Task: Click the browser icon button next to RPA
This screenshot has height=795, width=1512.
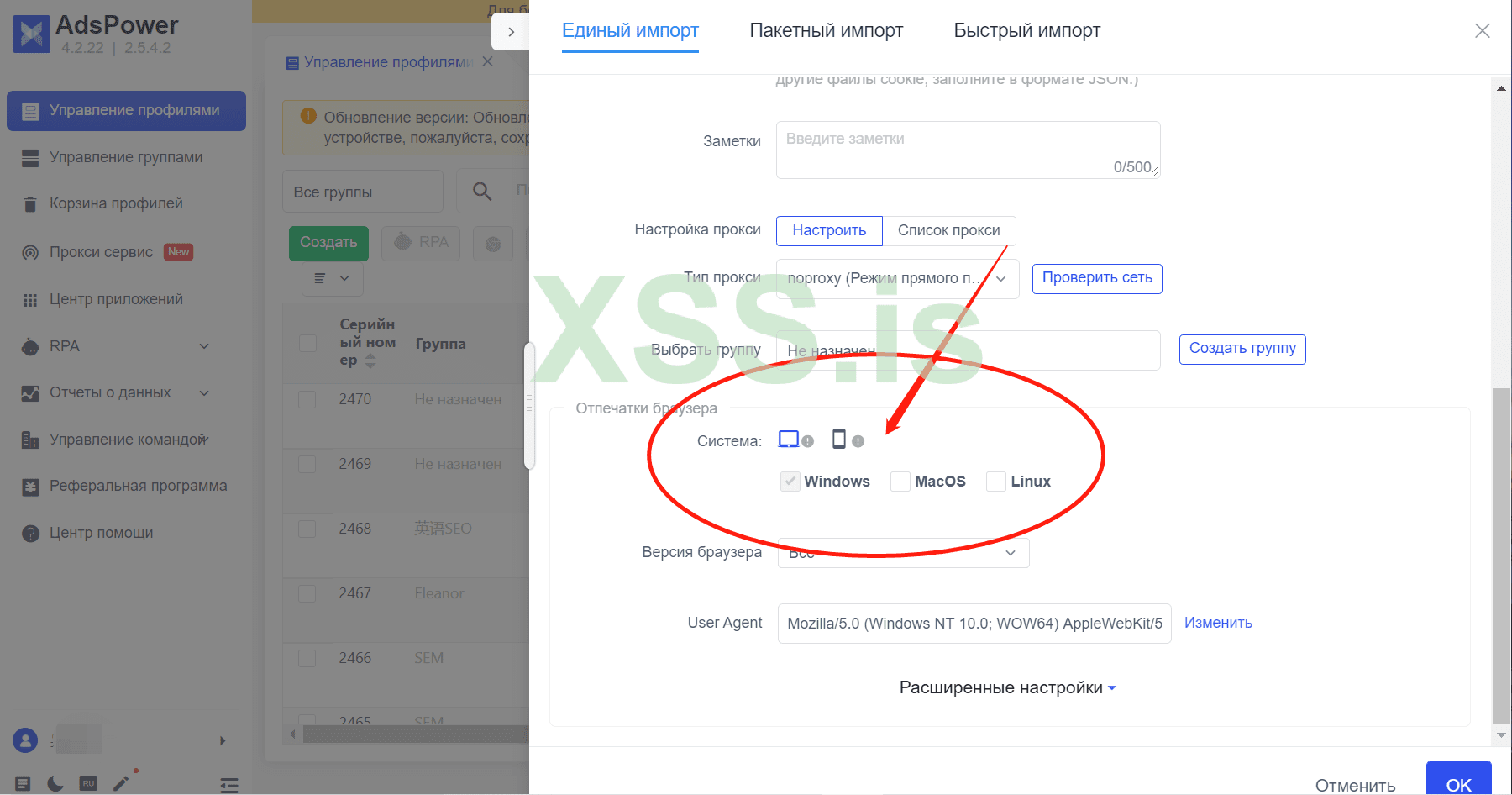Action: (x=493, y=244)
